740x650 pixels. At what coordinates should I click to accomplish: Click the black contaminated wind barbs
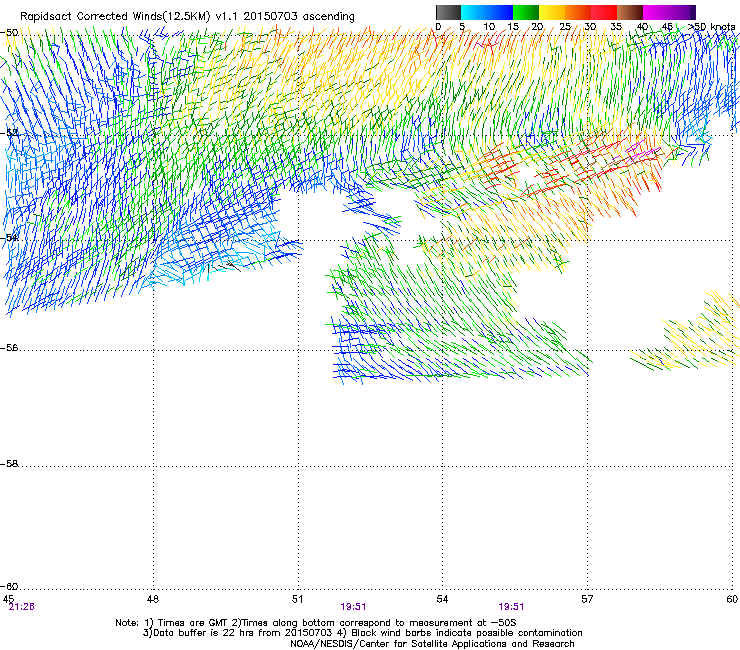click(224, 267)
